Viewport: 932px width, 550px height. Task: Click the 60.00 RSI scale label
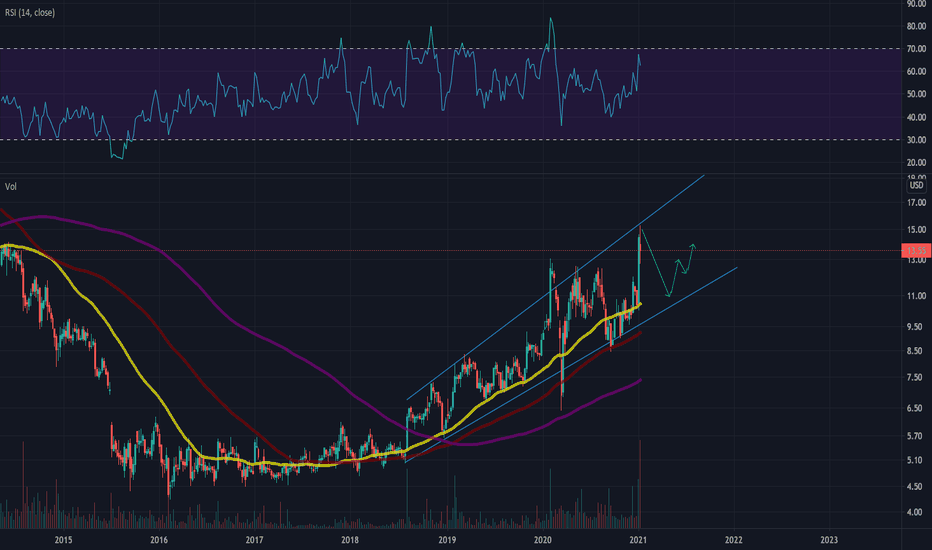[917, 71]
